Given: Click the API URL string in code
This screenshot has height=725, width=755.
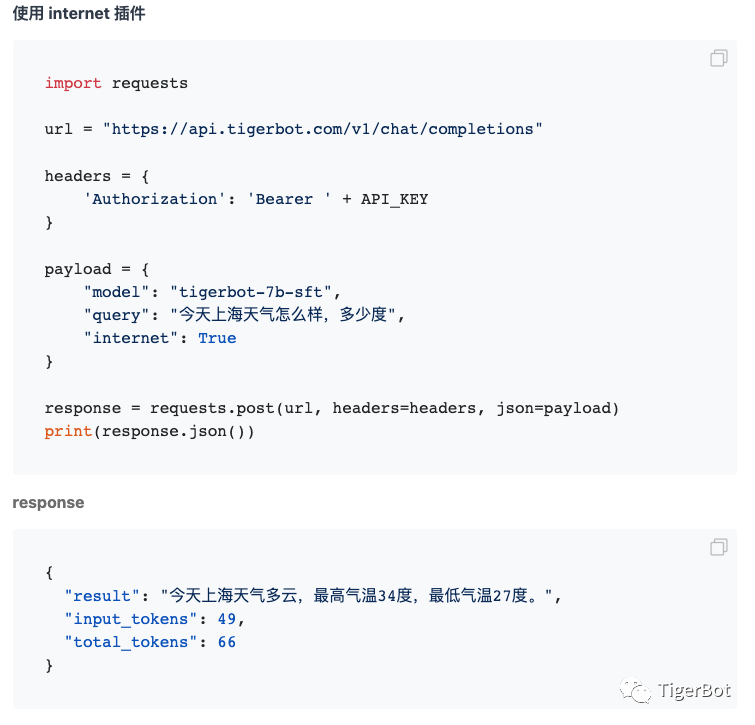Looking at the screenshot, I should (323, 129).
